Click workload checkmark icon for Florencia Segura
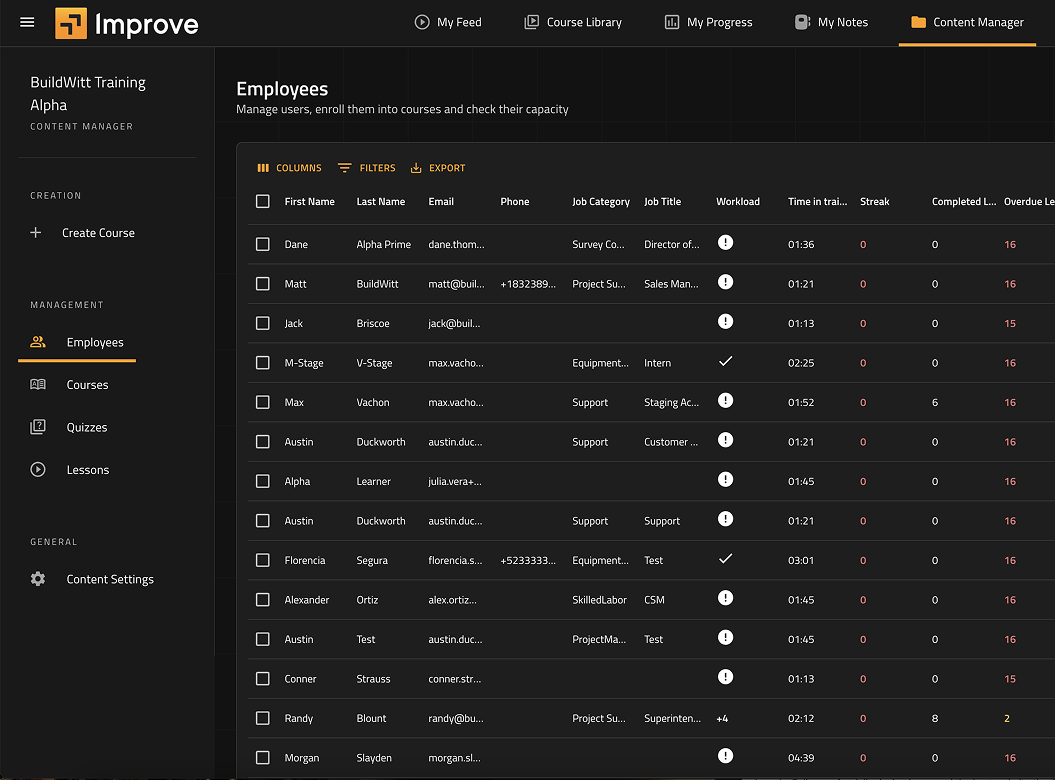The height and width of the screenshot is (780, 1055). [x=726, y=559]
